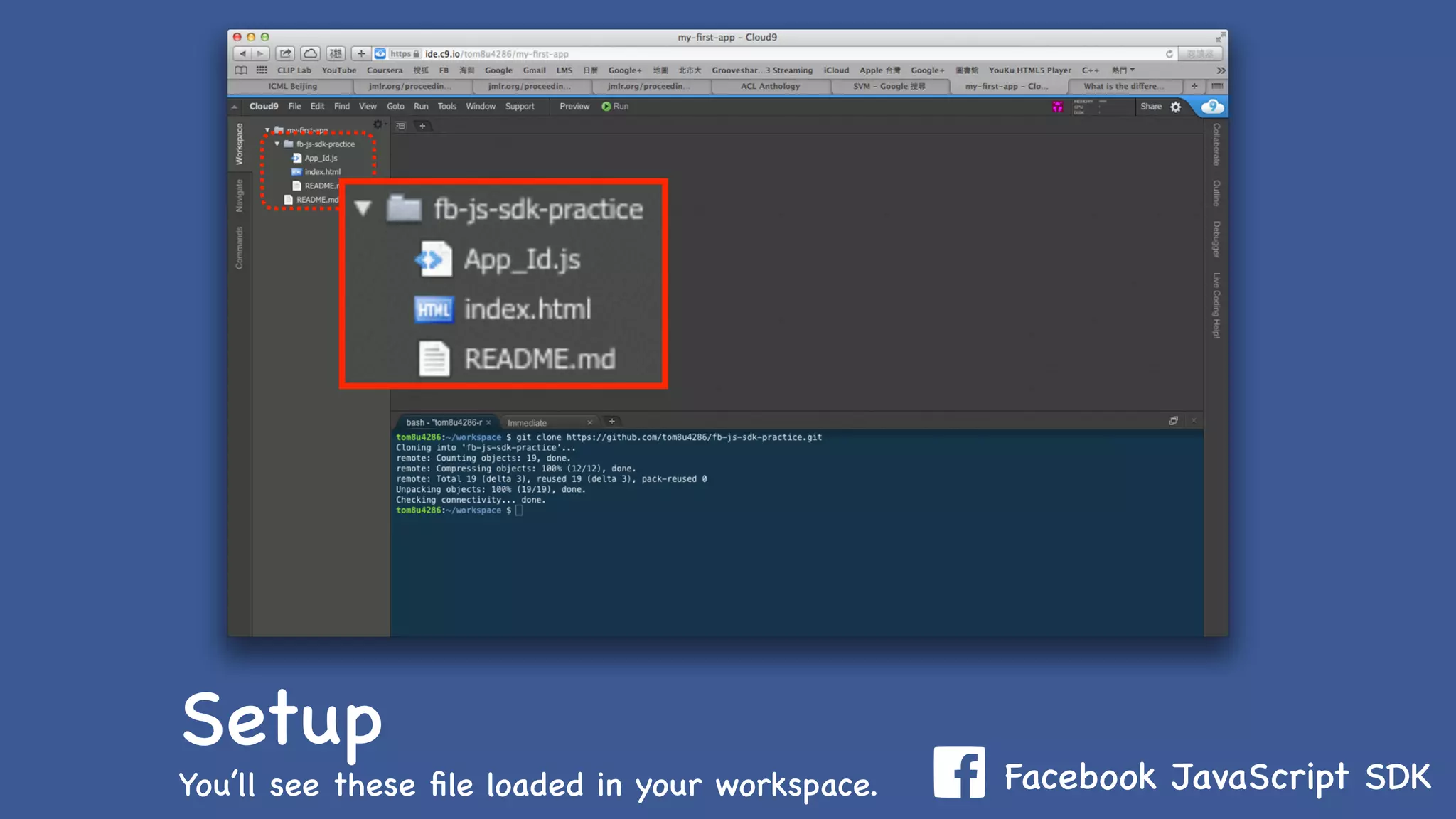Open the Support menu
The image size is (1456, 819).
coord(520,107)
